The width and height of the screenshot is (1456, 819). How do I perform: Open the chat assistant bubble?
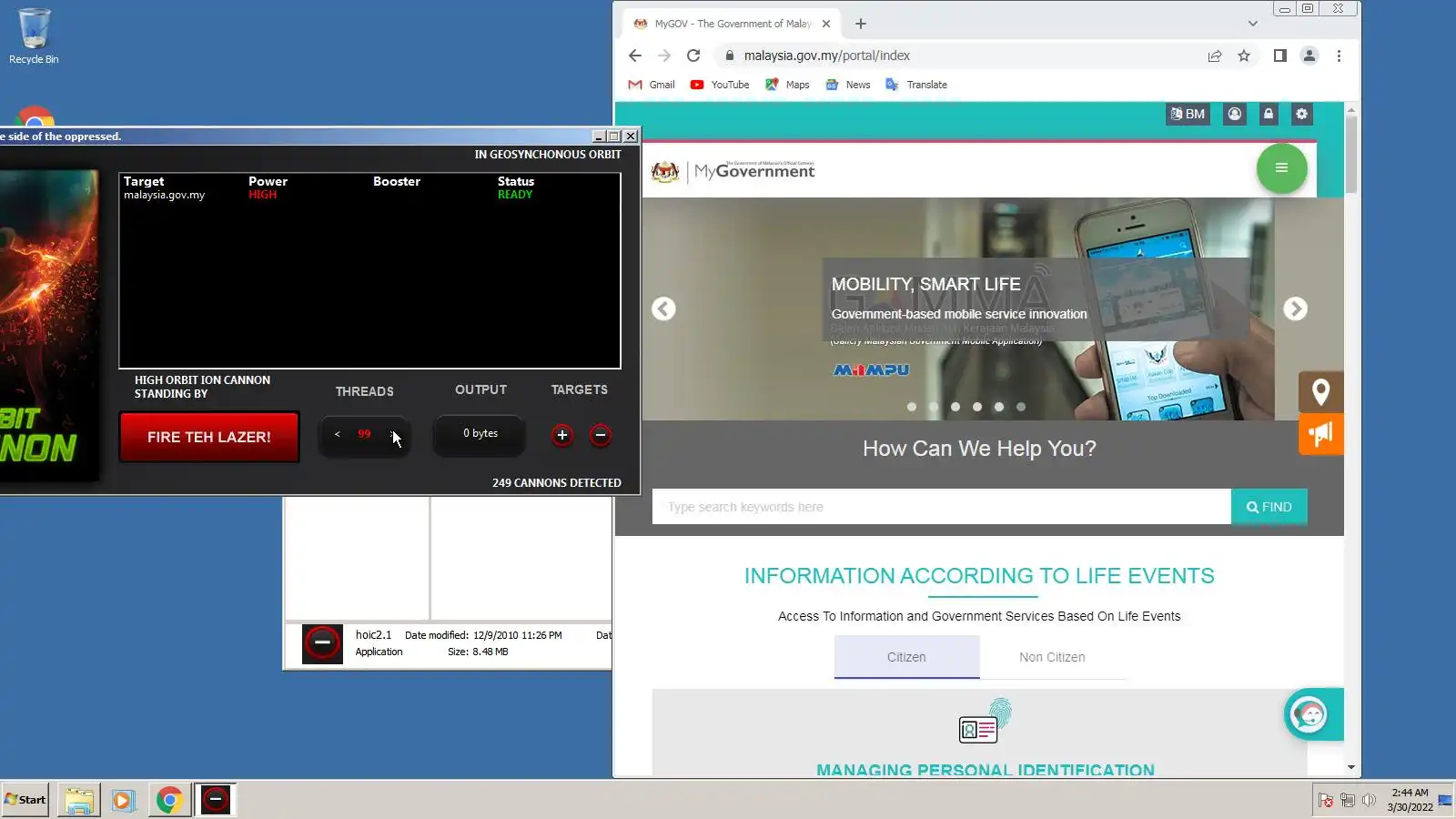[1309, 714]
